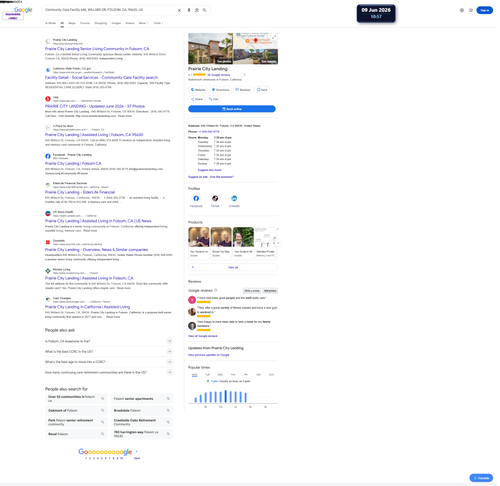The image size is (500, 486).
Task: Expand the map with the fullscreen icon
Action: pyautogui.click(x=275, y=36)
